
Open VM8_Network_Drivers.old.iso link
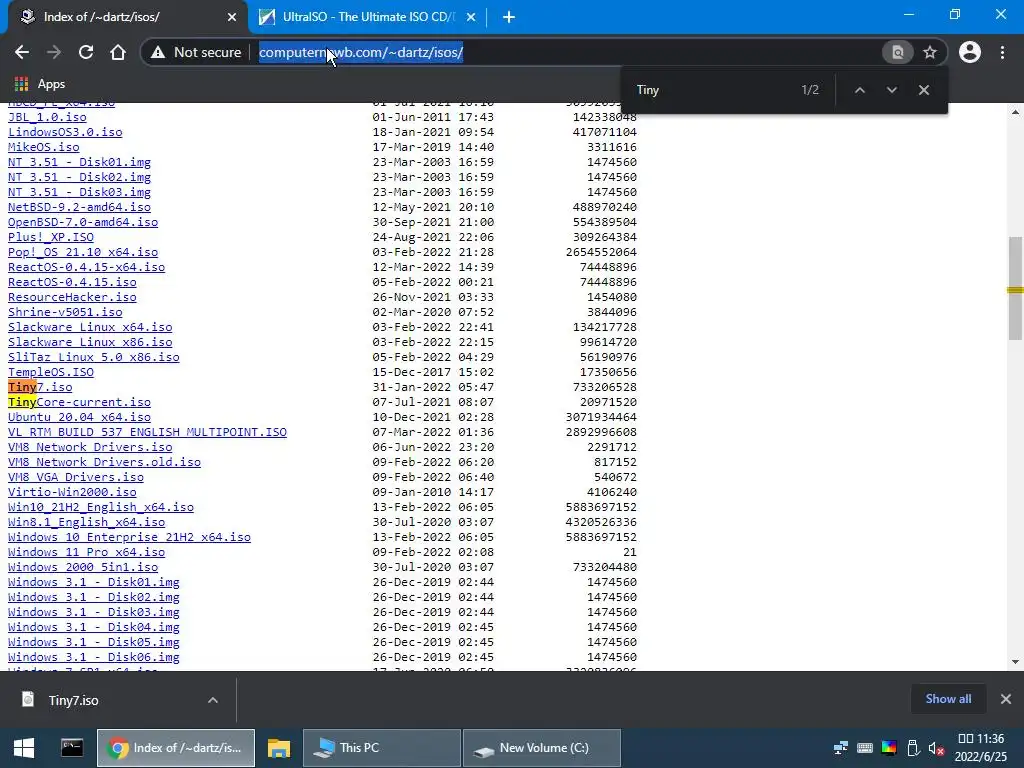(x=104, y=462)
